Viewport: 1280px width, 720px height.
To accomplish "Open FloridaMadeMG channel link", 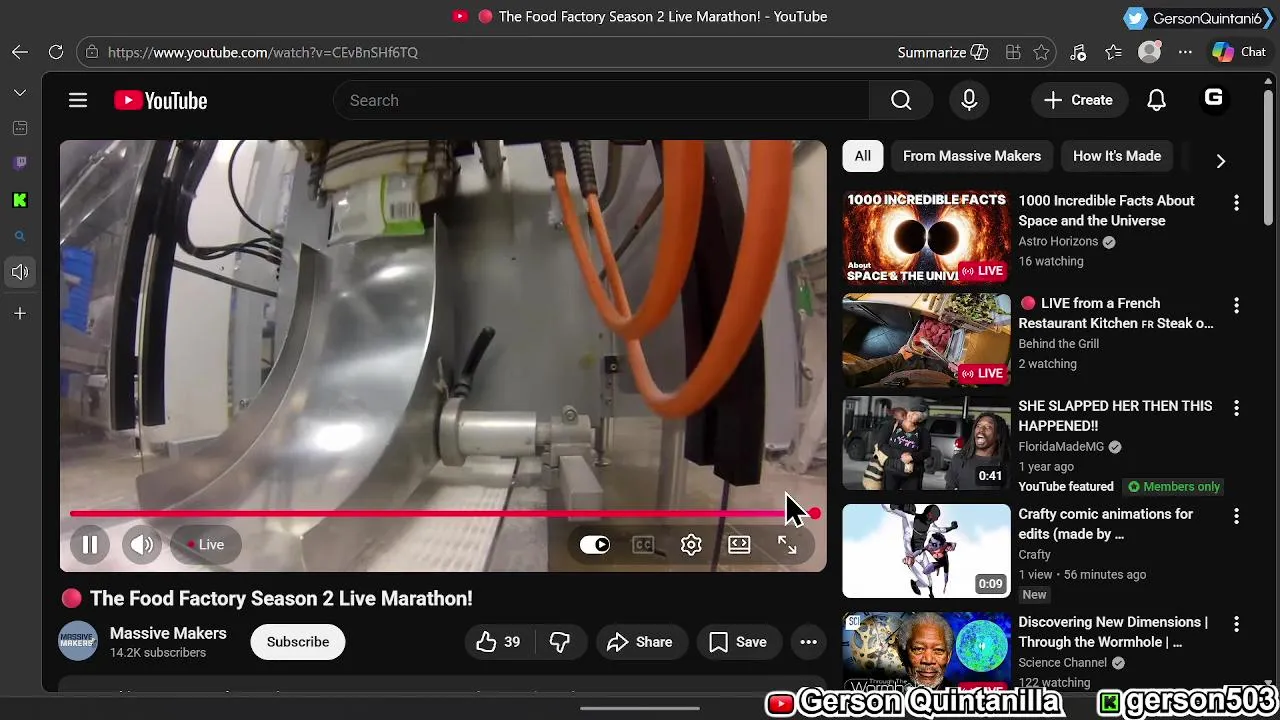I will pos(1063,446).
